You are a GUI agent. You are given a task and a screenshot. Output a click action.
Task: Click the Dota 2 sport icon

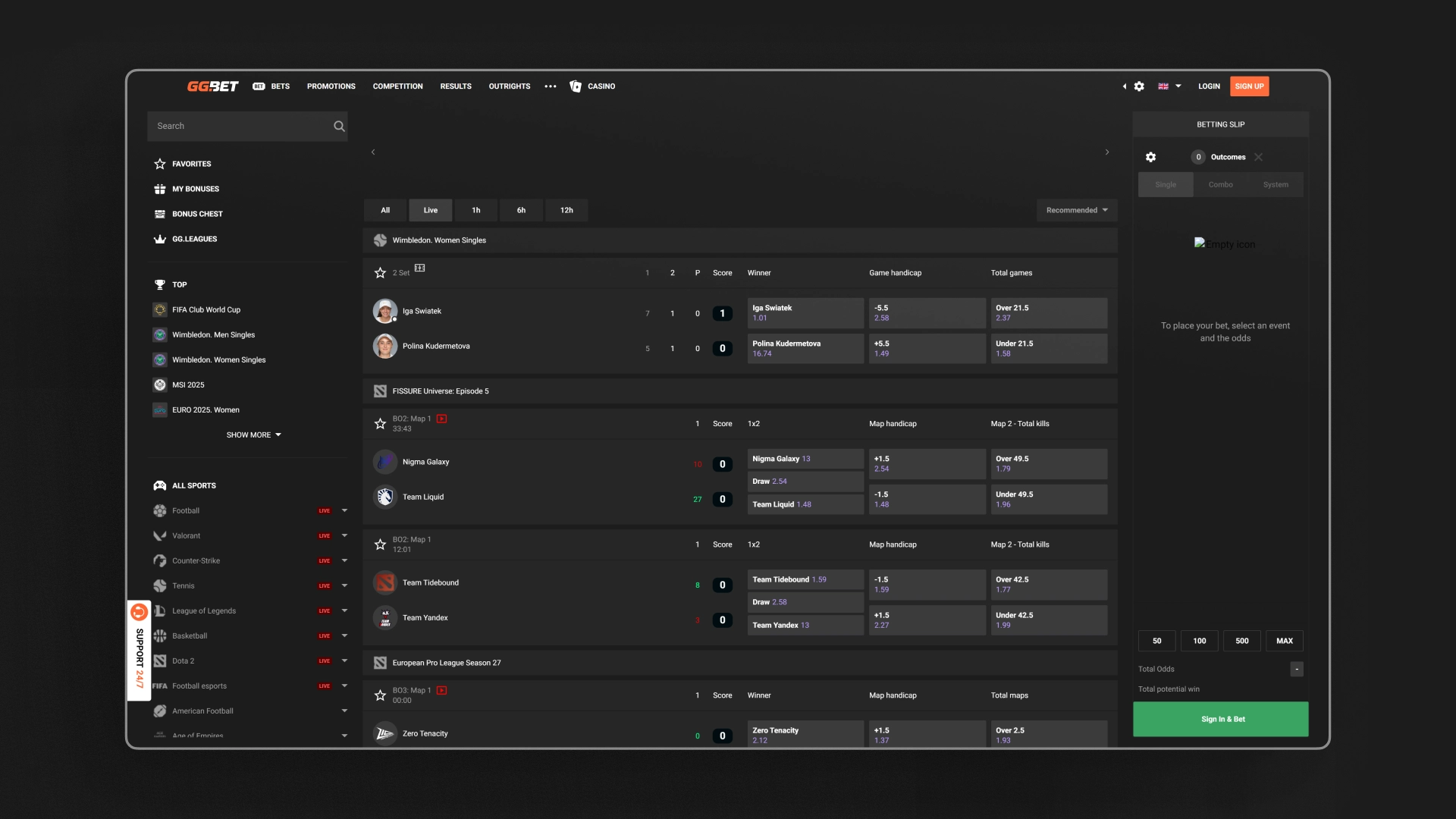[x=159, y=661]
